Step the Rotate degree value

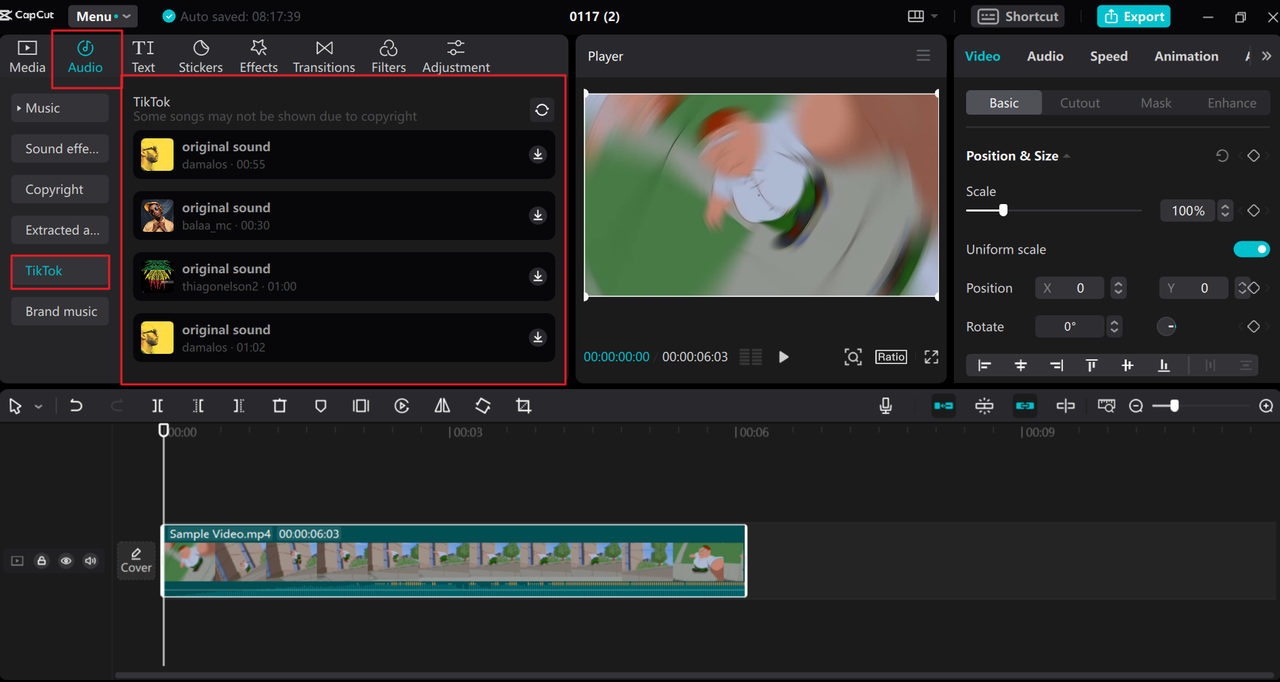click(x=1114, y=327)
